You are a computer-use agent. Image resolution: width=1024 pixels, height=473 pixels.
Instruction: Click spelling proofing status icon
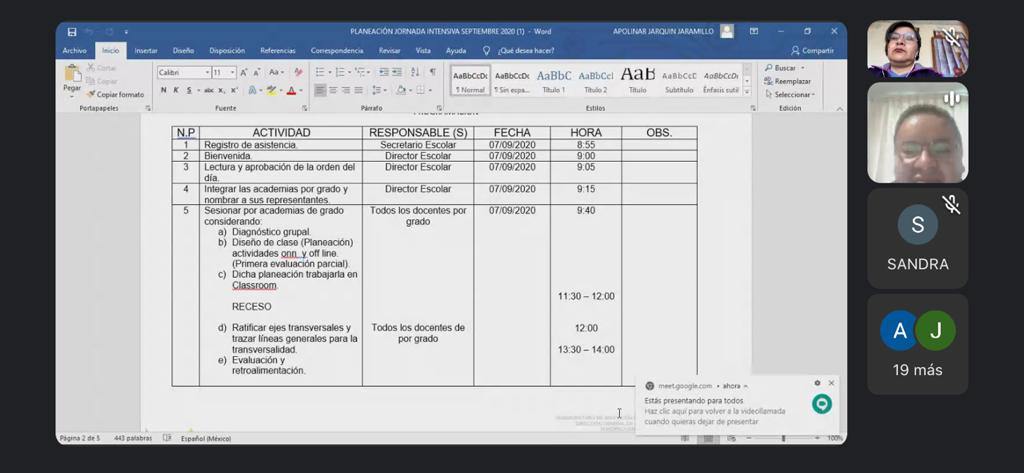click(x=167, y=438)
